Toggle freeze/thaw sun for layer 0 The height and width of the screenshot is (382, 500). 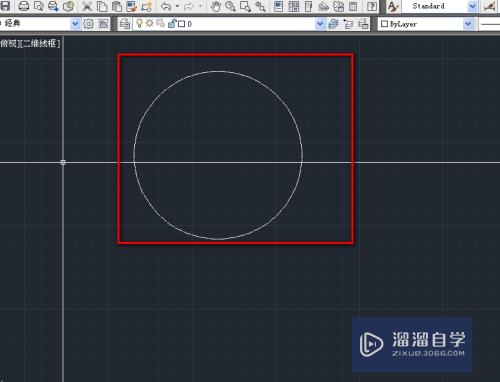(x=149, y=23)
